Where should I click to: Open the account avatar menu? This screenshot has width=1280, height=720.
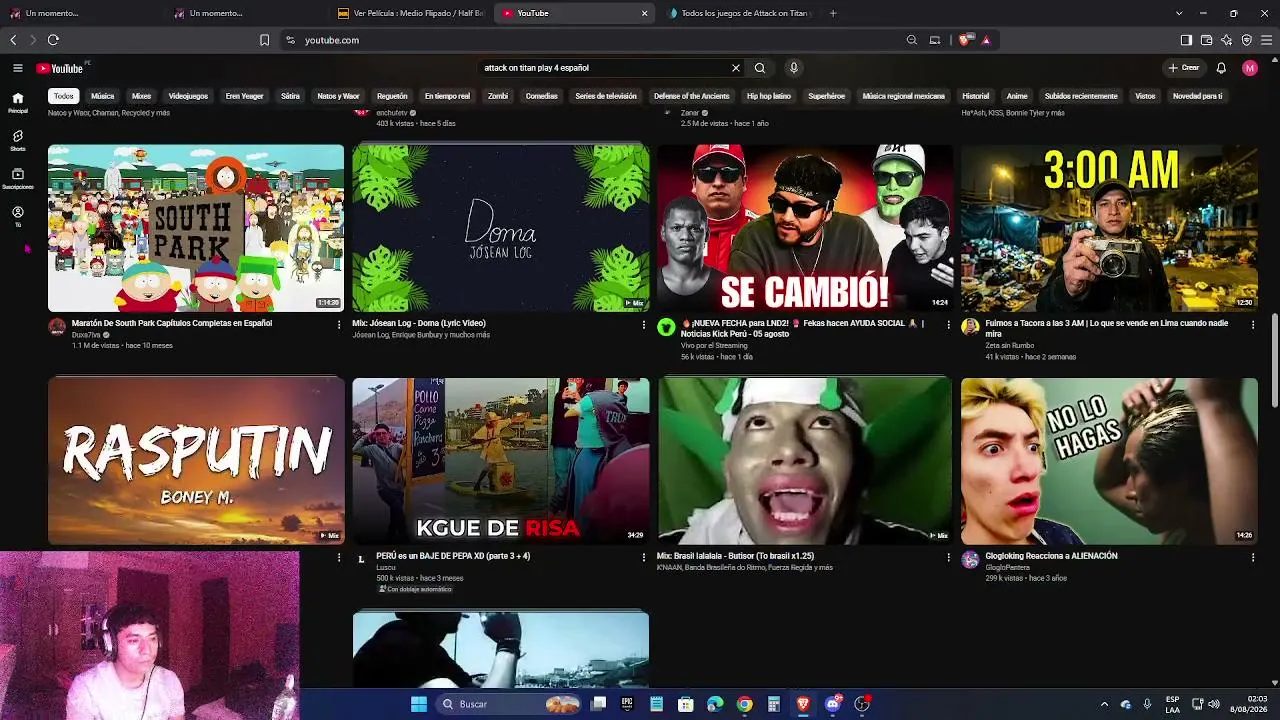tap(1250, 68)
